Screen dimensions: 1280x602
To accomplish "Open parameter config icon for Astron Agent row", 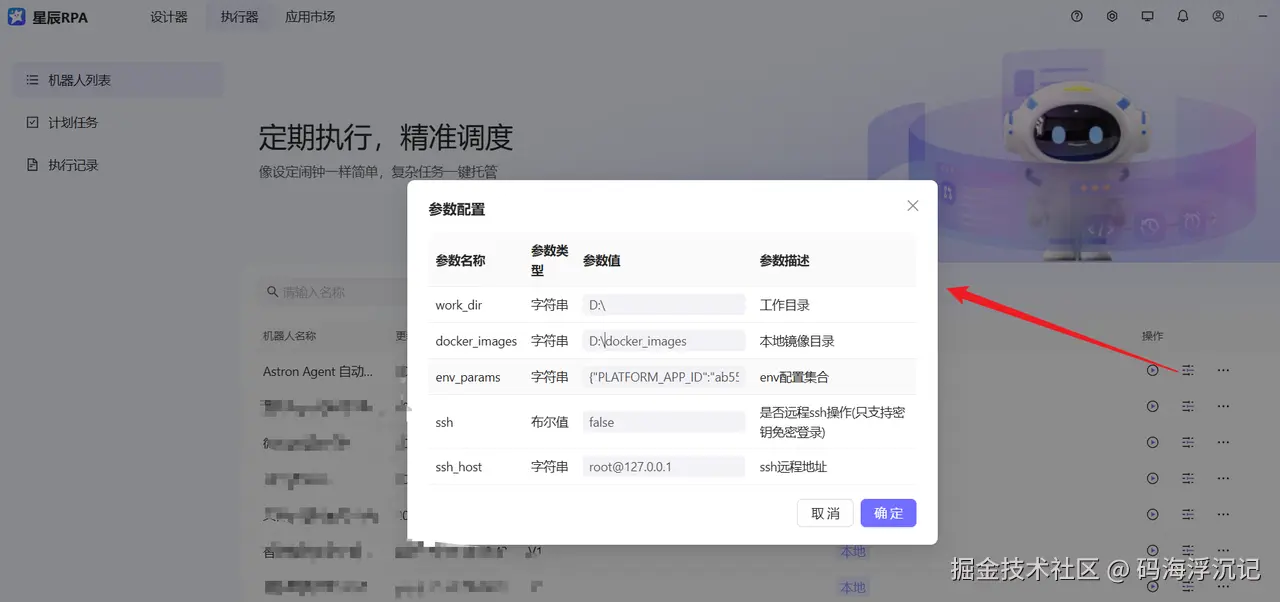I will coord(1188,370).
